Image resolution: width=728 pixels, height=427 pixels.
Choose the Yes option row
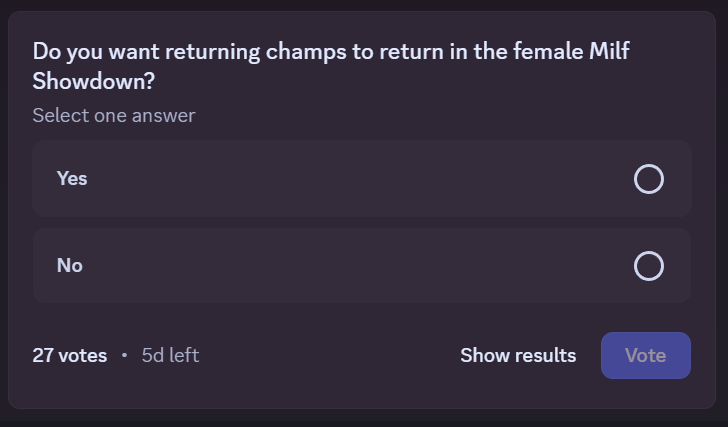361,179
